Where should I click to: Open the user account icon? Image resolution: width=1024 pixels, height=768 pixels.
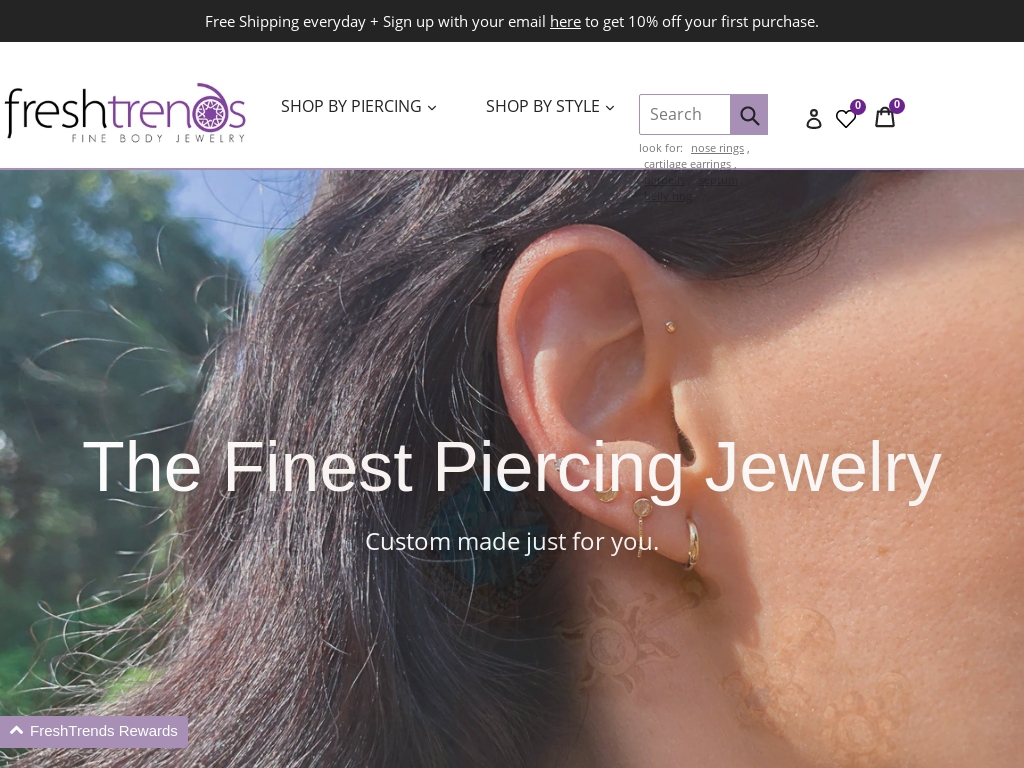tap(814, 118)
